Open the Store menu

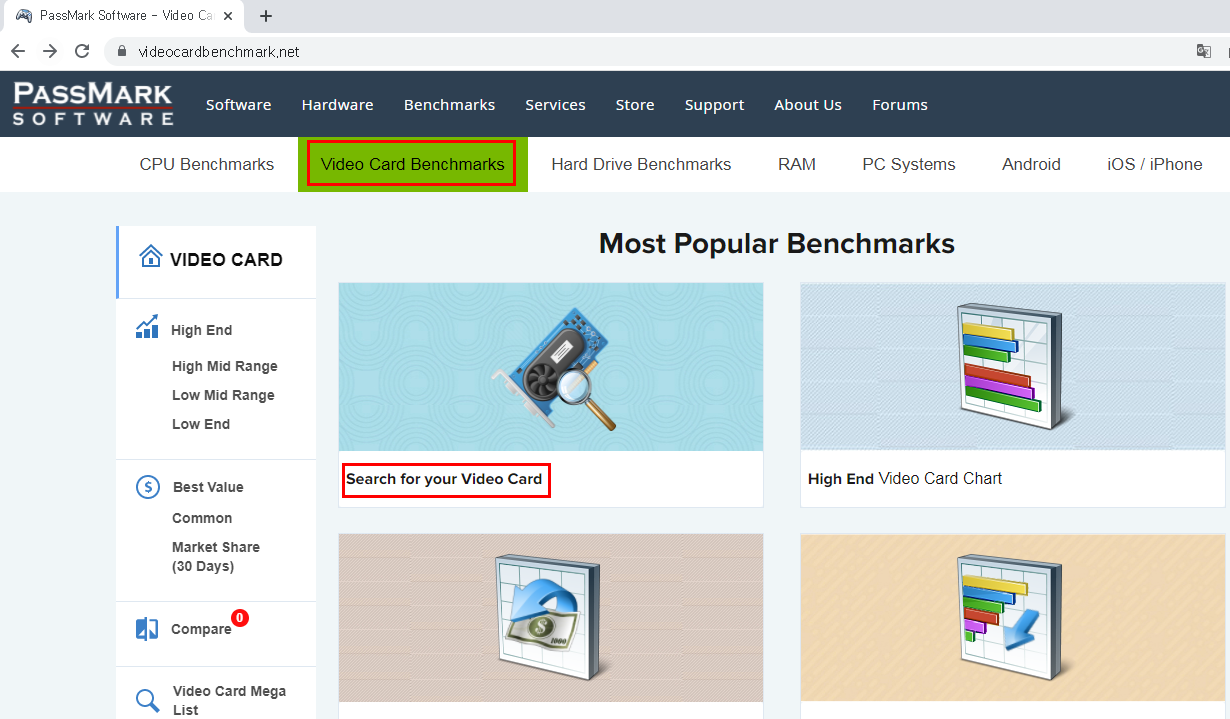pos(635,105)
